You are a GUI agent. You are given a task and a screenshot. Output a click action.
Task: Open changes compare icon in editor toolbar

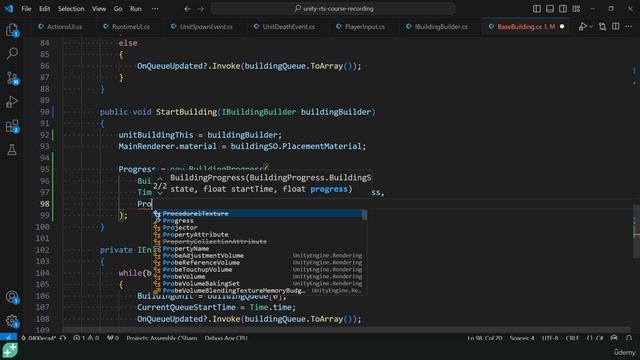pos(602,27)
